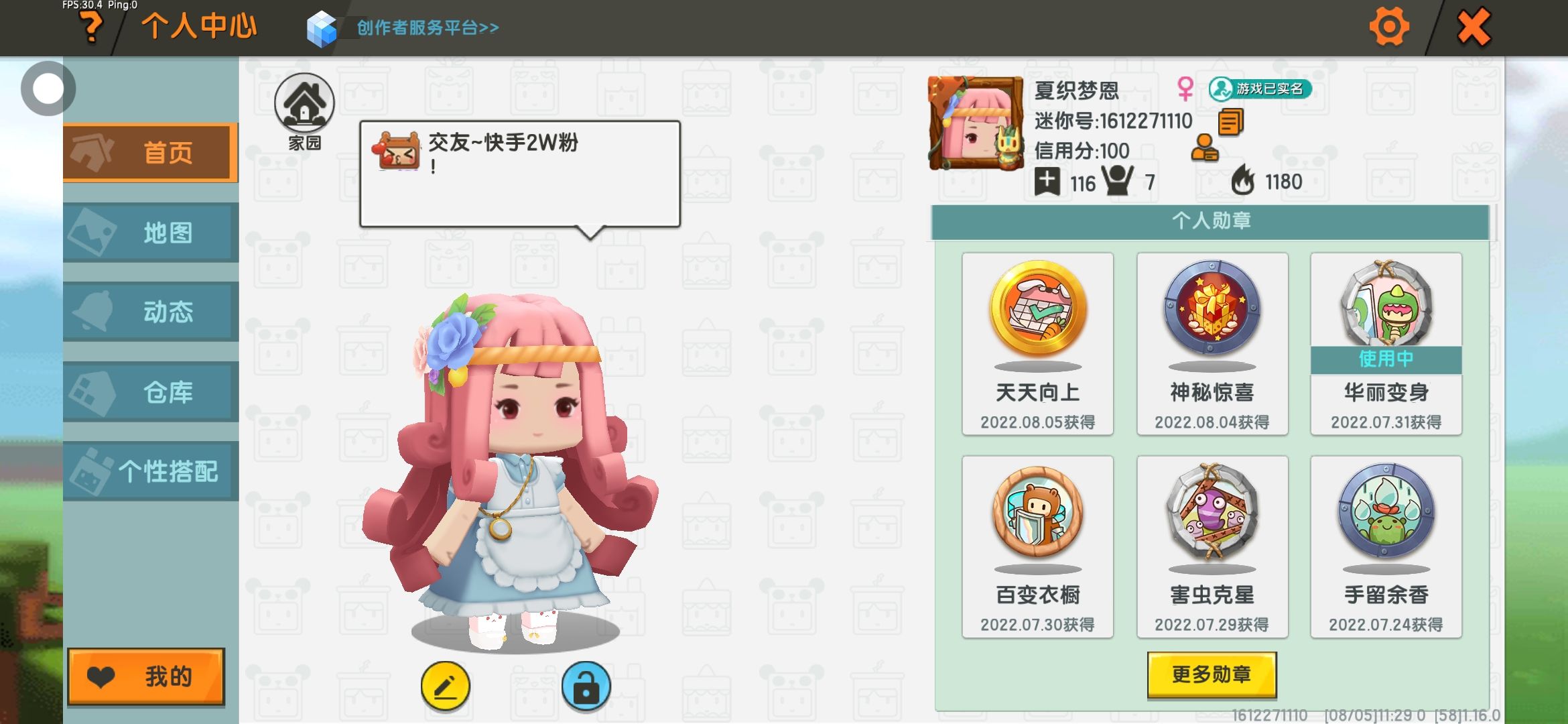The height and width of the screenshot is (724, 1568).
Task: Open the 仓库 sidebar tab
Action: coord(151,392)
